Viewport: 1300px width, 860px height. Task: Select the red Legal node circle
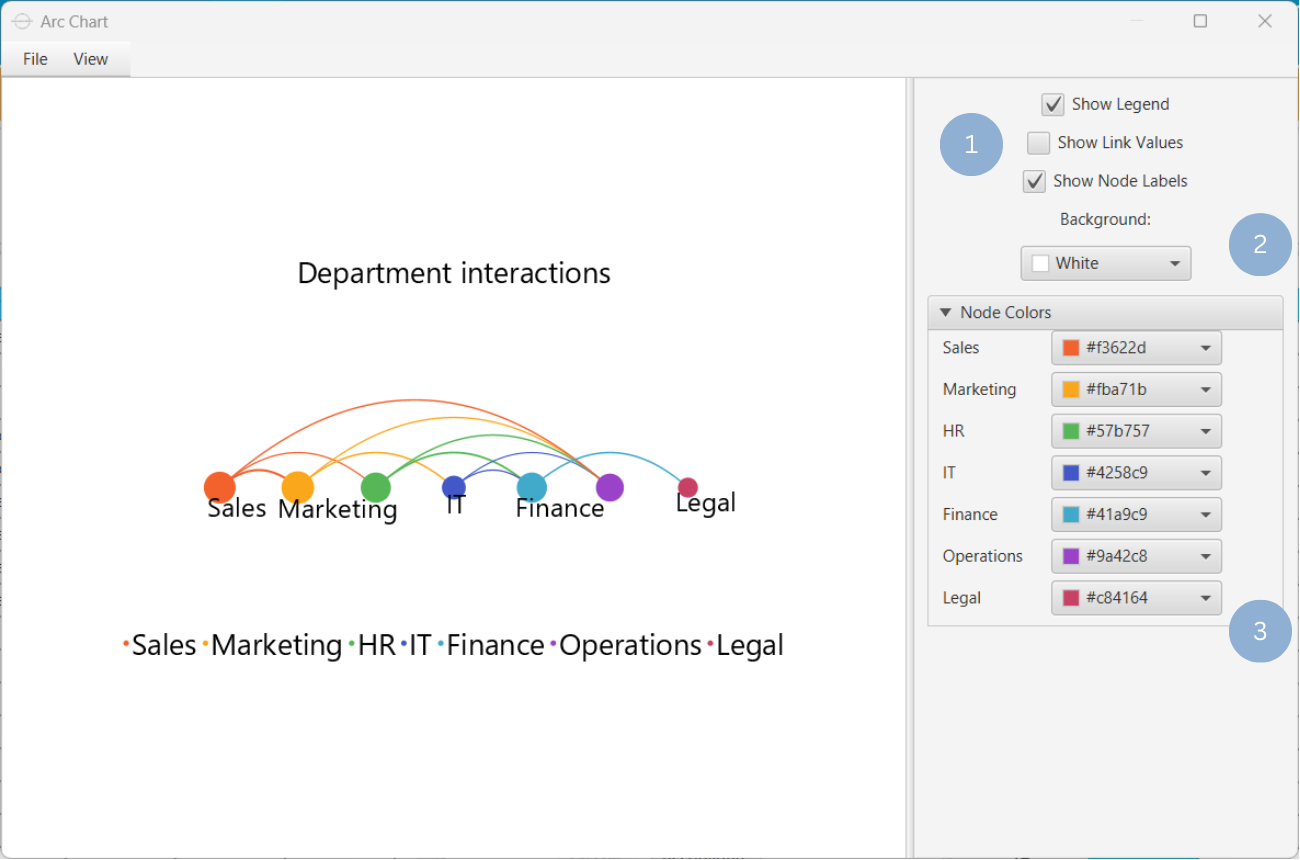pyautogui.click(x=688, y=487)
